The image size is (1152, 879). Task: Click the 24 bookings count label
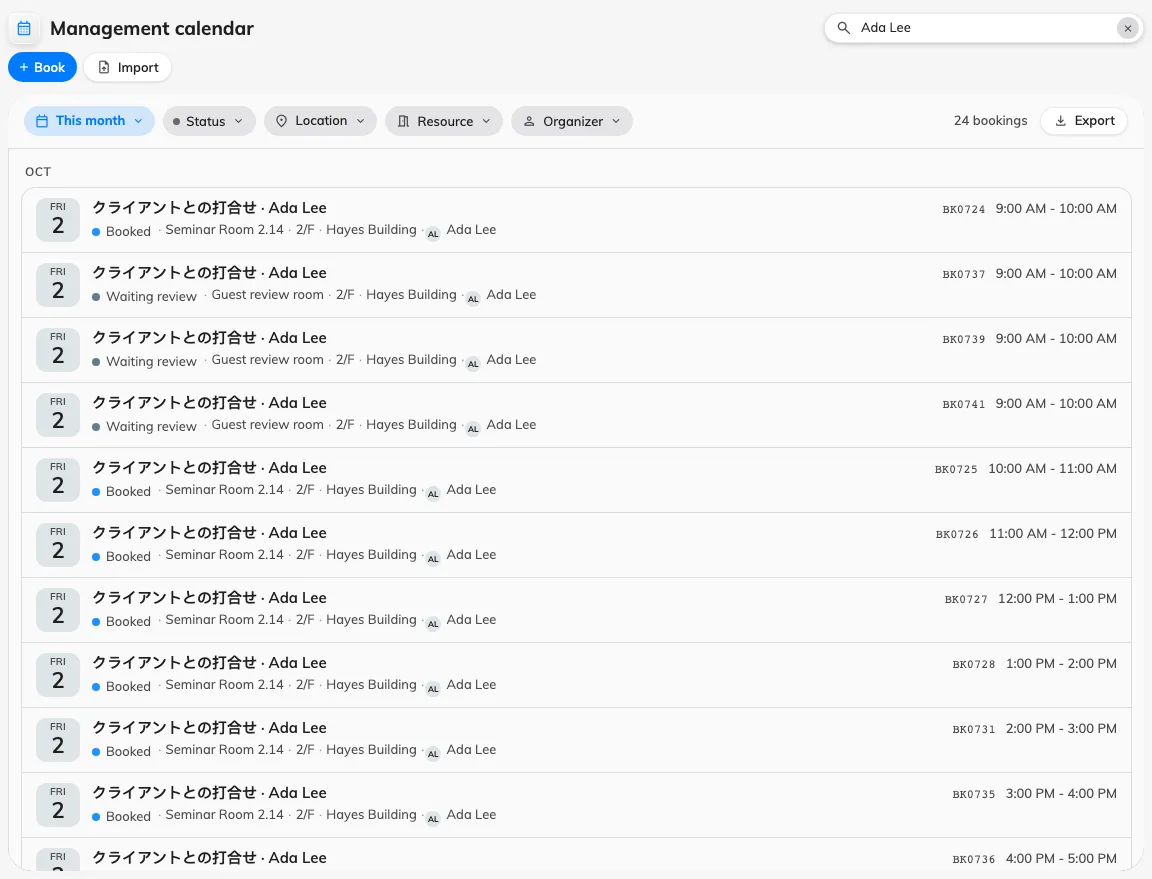[990, 121]
